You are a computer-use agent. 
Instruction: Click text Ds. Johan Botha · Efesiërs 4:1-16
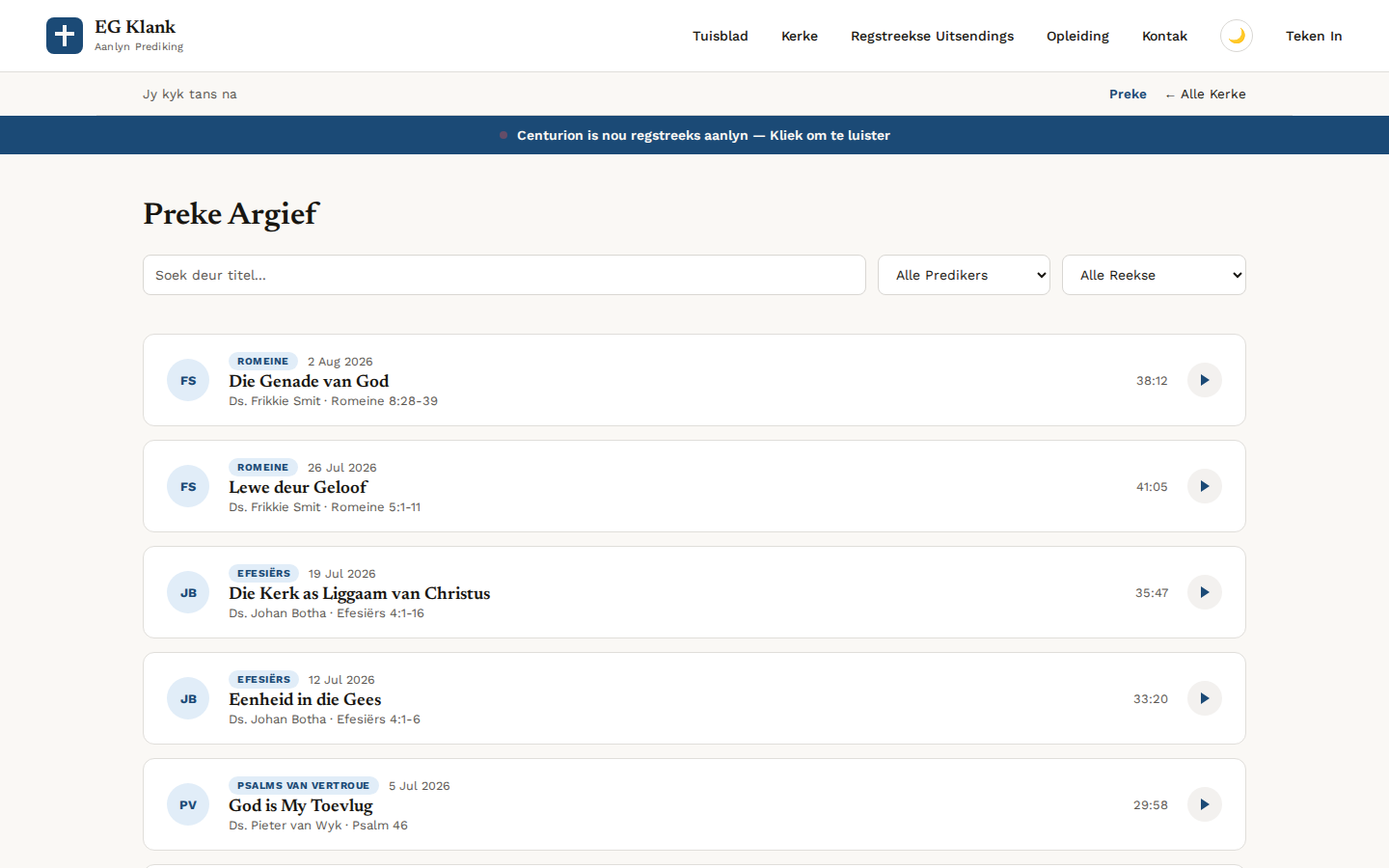pos(326,613)
